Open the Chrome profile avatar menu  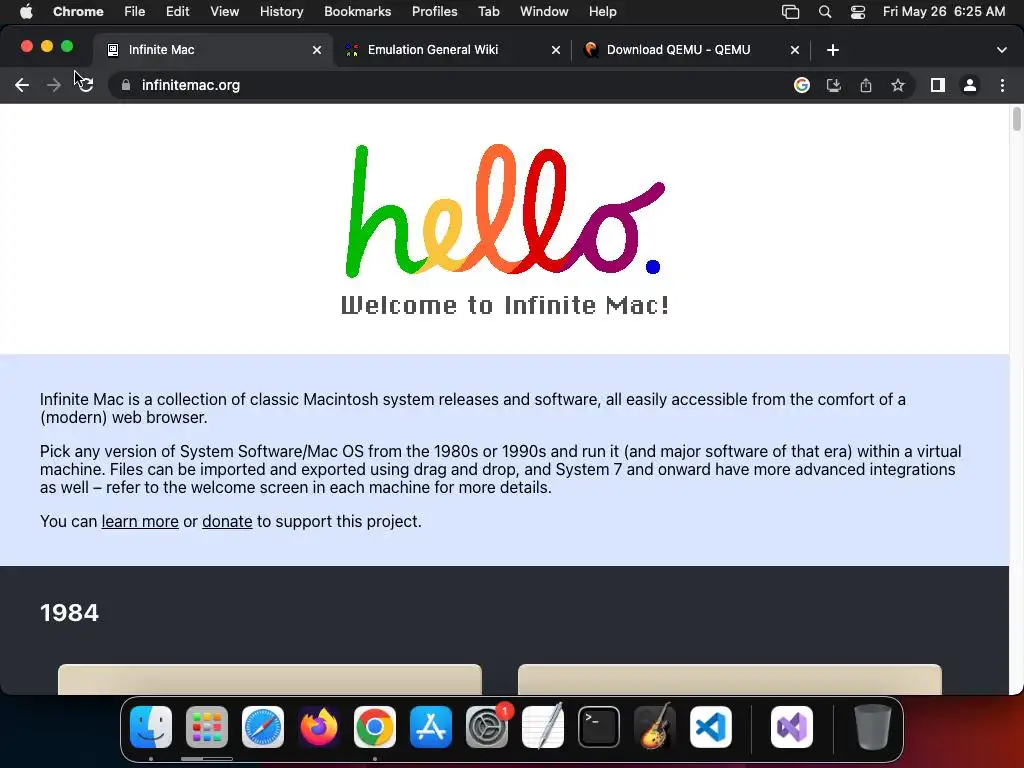coord(970,85)
